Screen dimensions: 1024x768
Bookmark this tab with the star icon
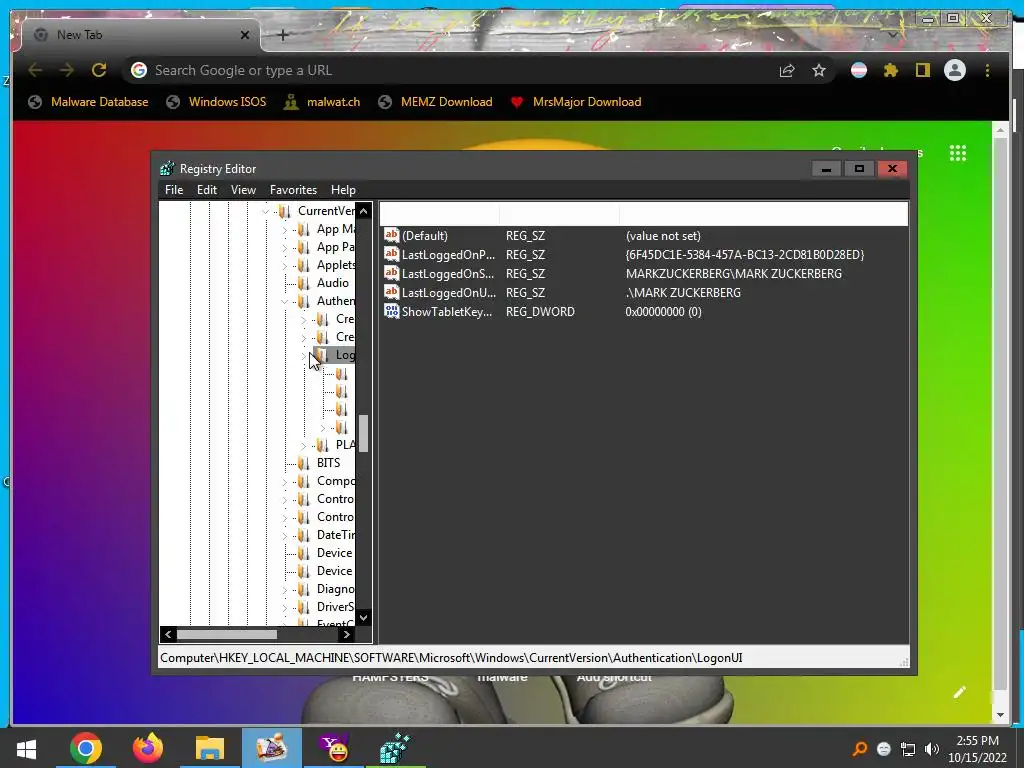(x=819, y=71)
